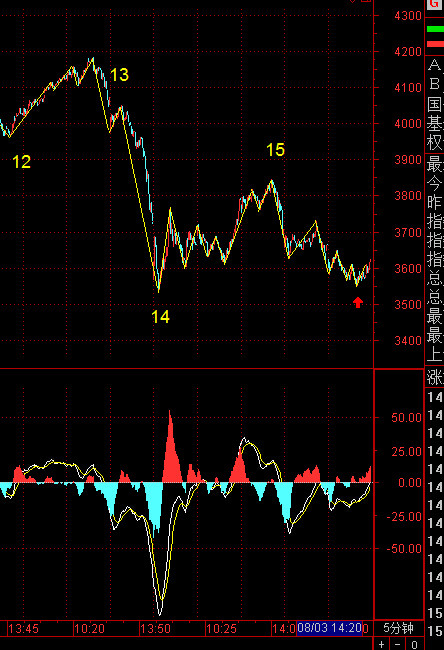Click the plus zoom-in button
Image resolution: width=444 pixels, height=650 pixels.
pyautogui.click(x=382, y=644)
